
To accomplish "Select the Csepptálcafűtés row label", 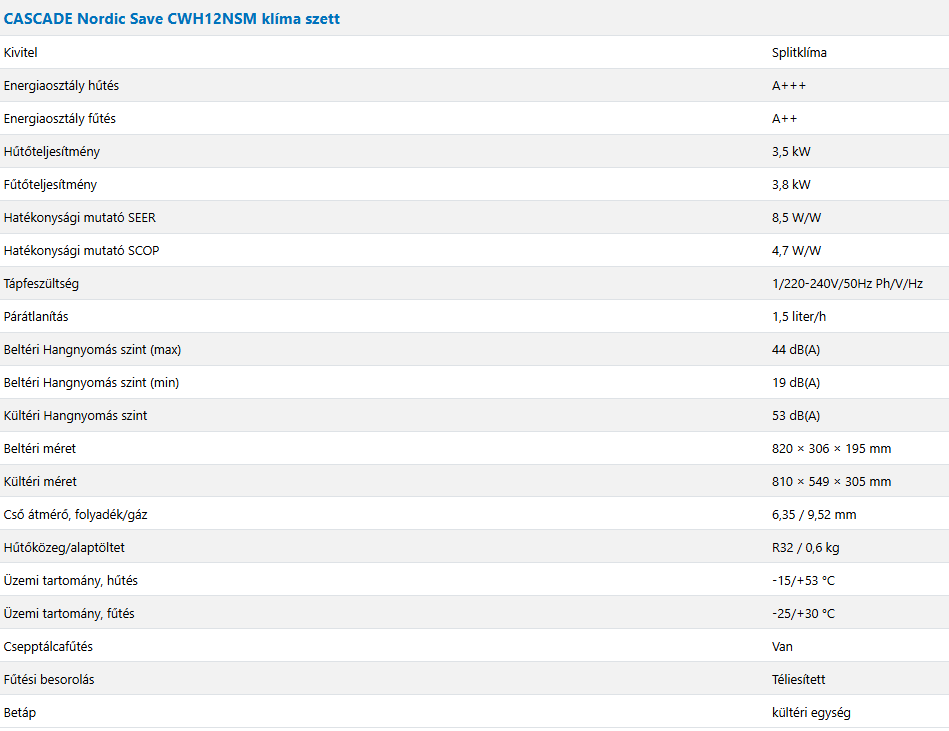I will click(x=48, y=646).
